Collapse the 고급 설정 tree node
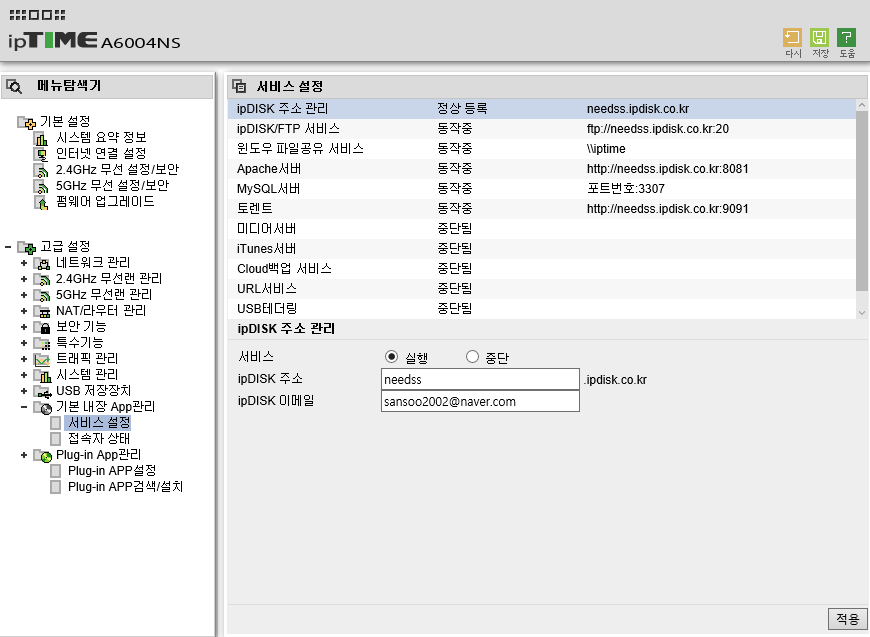Image resolution: width=870 pixels, height=637 pixels. pyautogui.click(x=8, y=246)
